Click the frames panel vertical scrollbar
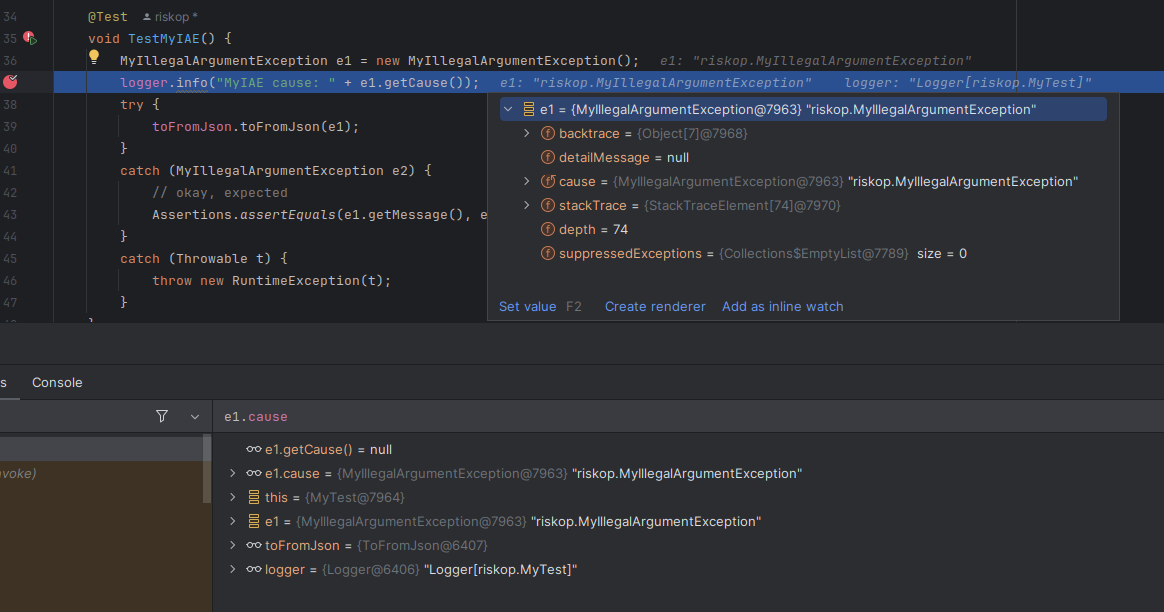Viewport: 1164px width, 612px height. [x=207, y=469]
